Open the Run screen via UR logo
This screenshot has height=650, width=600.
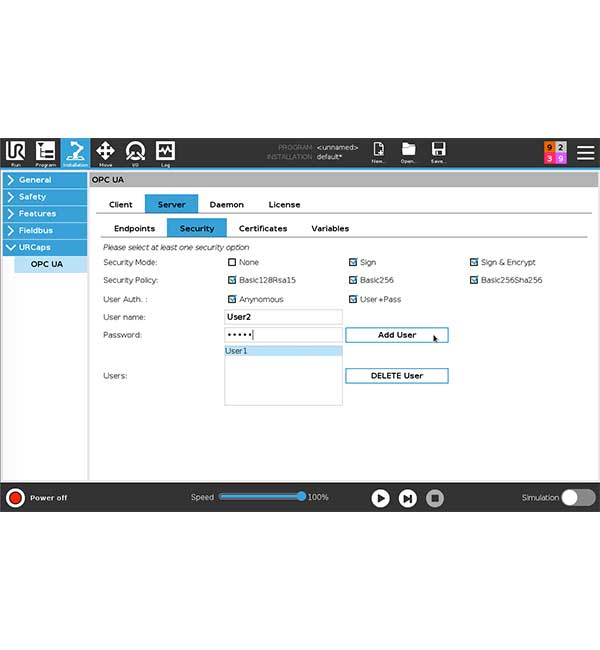click(x=15, y=153)
